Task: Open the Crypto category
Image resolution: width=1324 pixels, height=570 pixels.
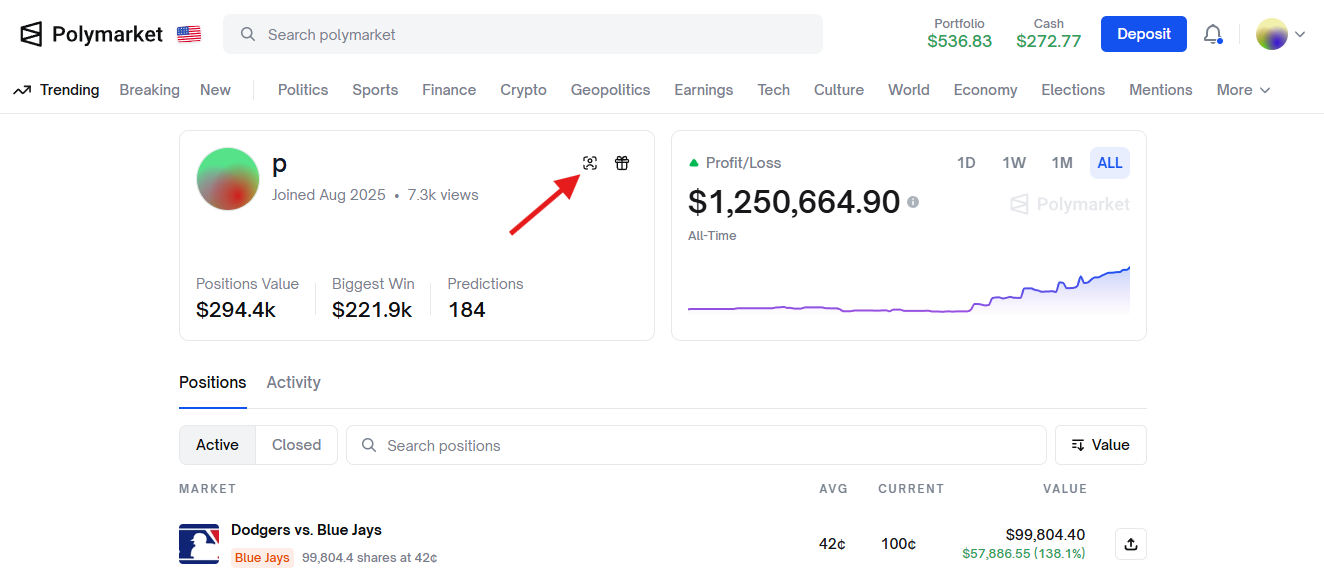Action: 523,90
